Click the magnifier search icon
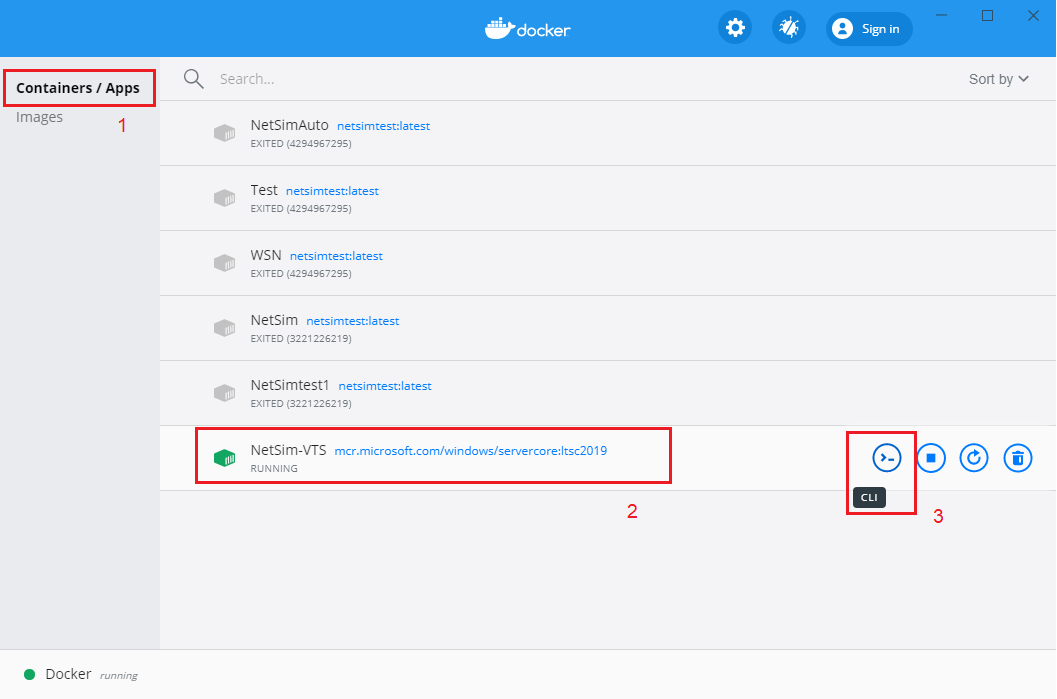 coord(193,79)
